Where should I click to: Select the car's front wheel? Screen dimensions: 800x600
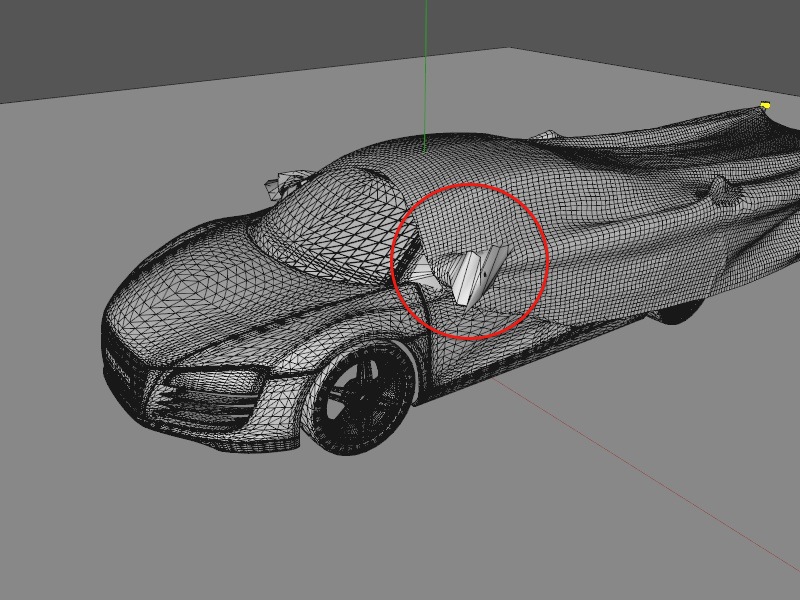[363, 397]
